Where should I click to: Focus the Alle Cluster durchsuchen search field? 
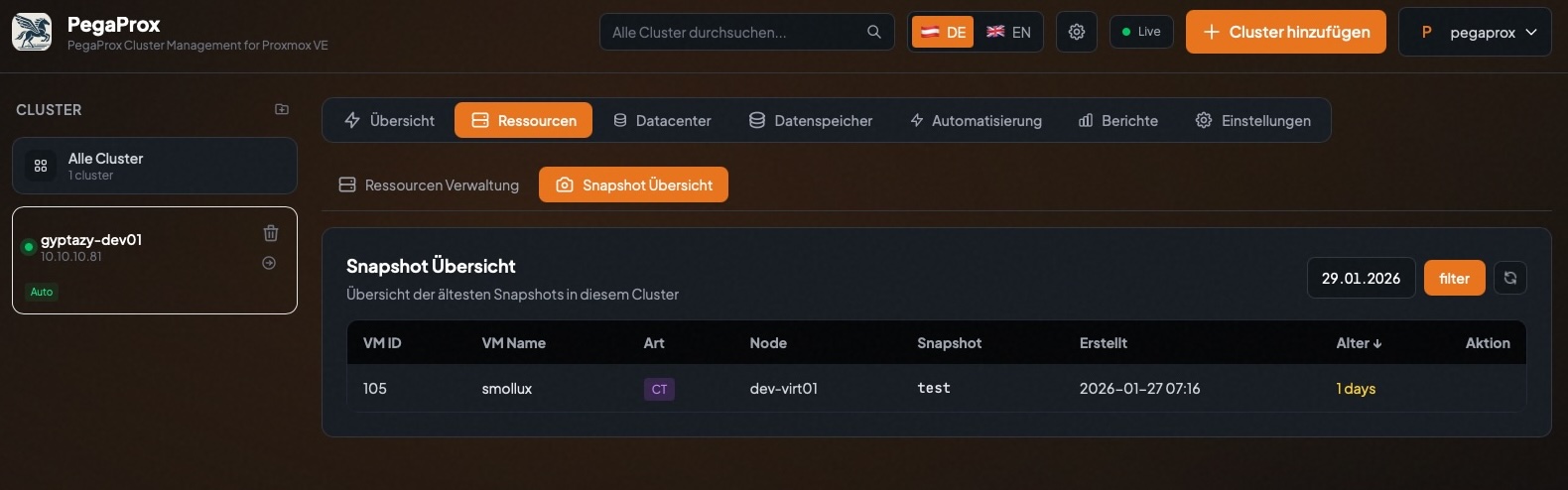coord(732,32)
